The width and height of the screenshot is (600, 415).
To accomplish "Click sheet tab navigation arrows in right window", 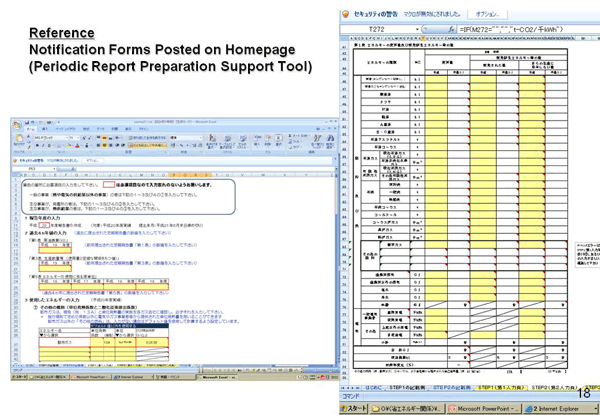I will coord(351,388).
